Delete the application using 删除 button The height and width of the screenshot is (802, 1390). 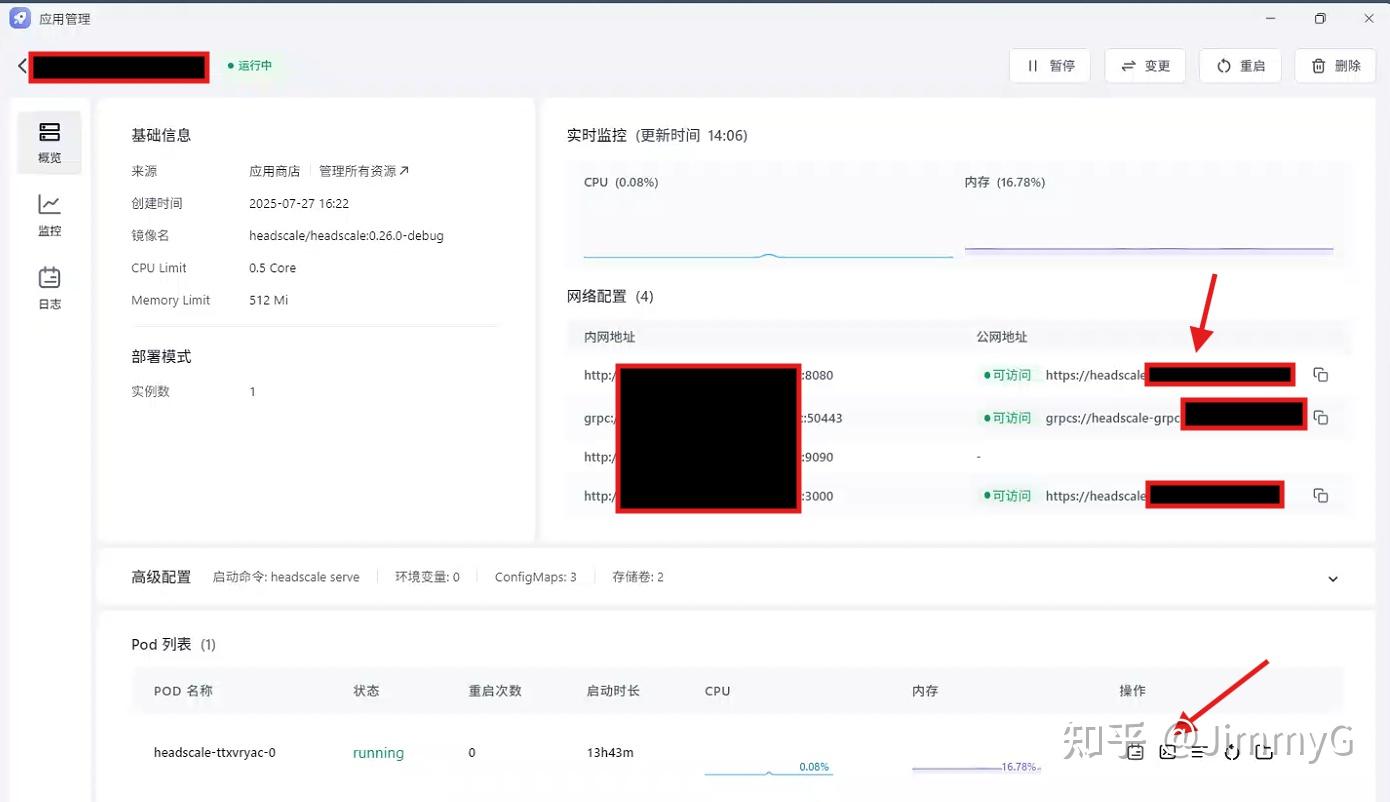pyautogui.click(x=1334, y=65)
